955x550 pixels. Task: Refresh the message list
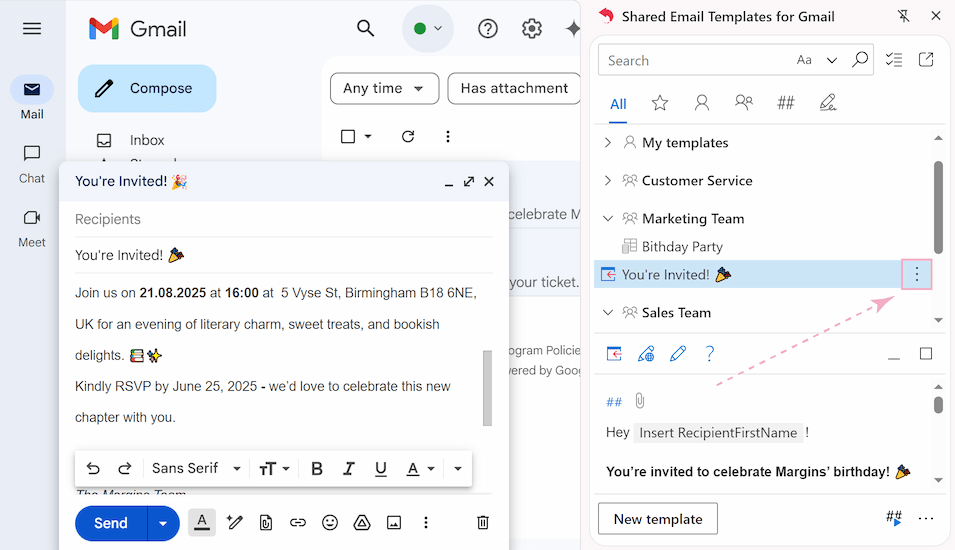(x=408, y=136)
